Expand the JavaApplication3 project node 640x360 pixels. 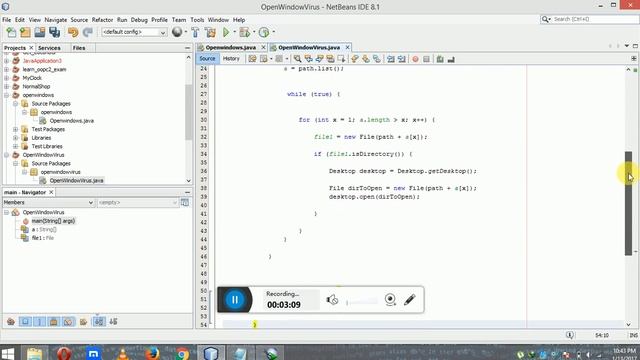(7, 61)
